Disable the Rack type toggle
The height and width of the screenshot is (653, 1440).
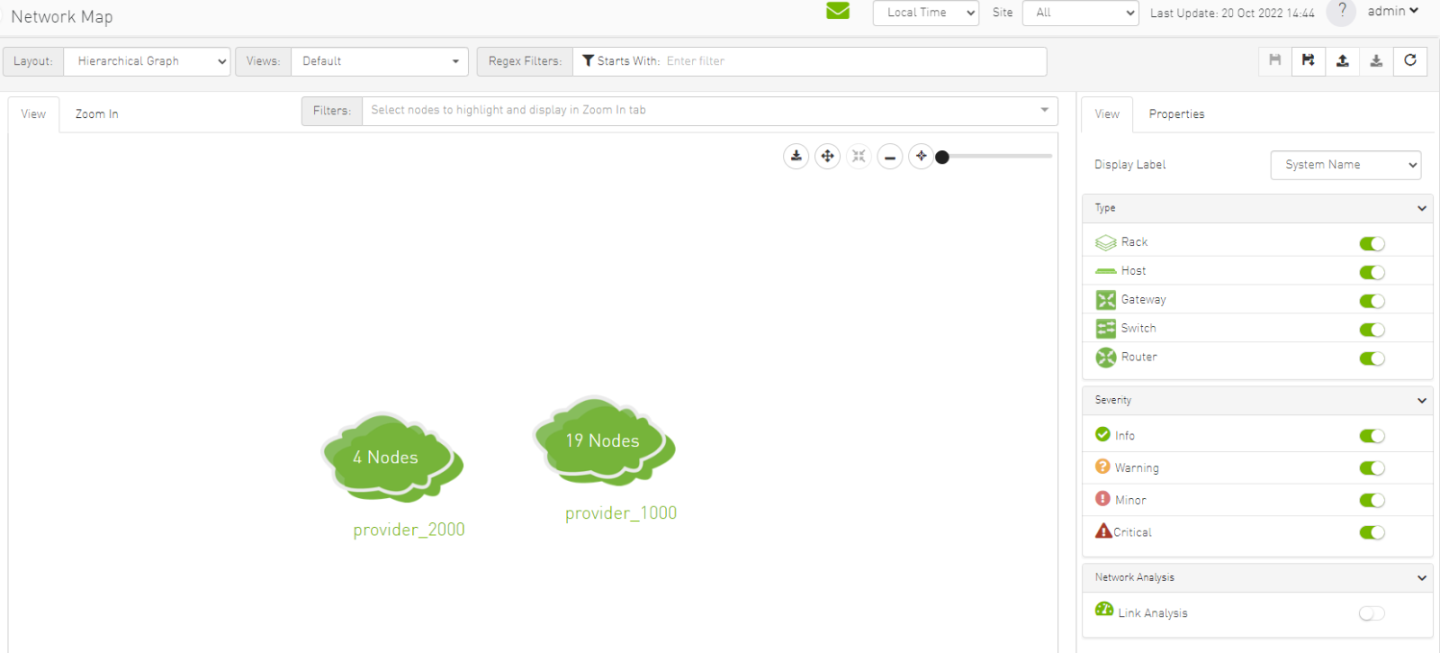(1372, 243)
